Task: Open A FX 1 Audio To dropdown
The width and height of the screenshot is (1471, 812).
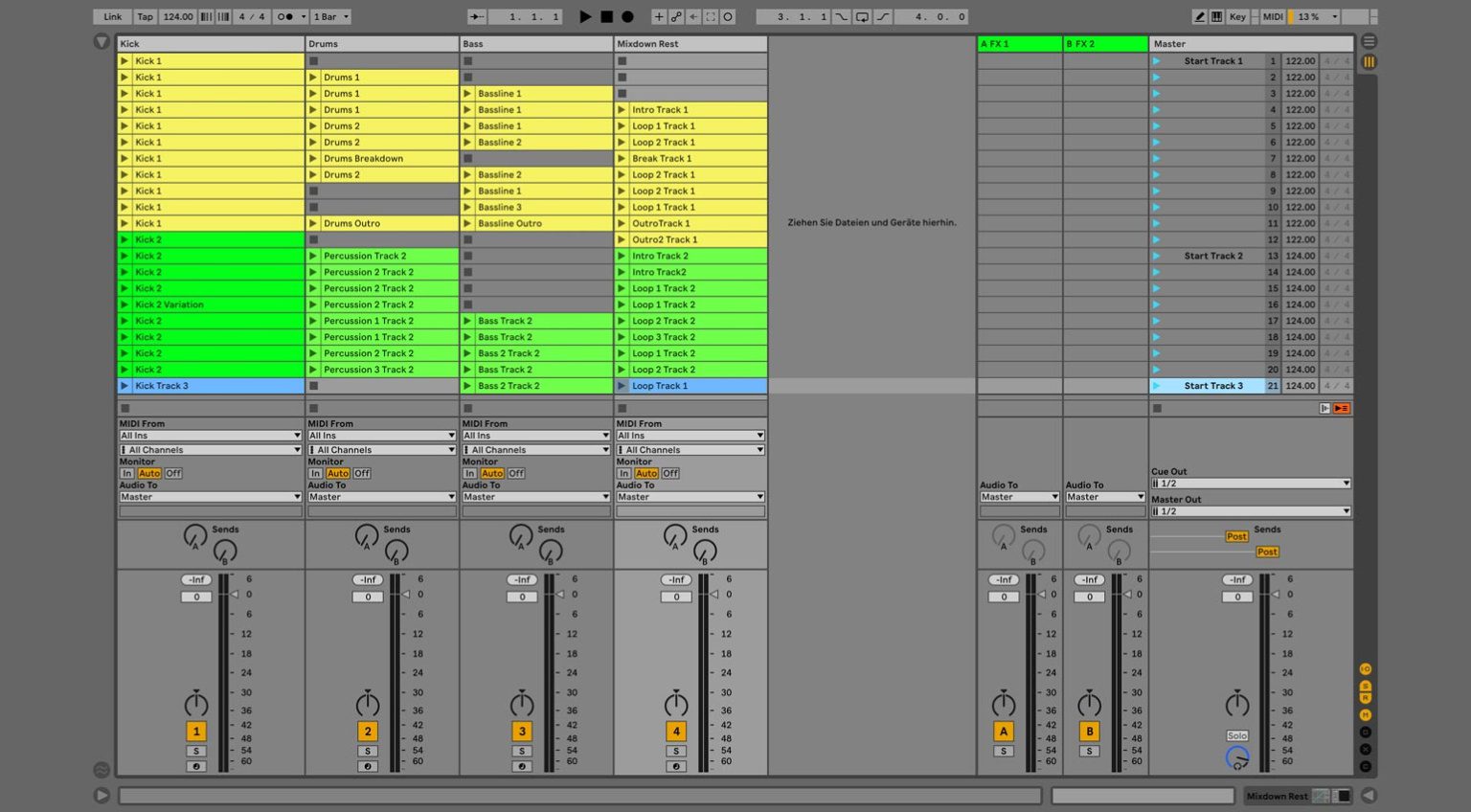Action: click(x=1019, y=497)
